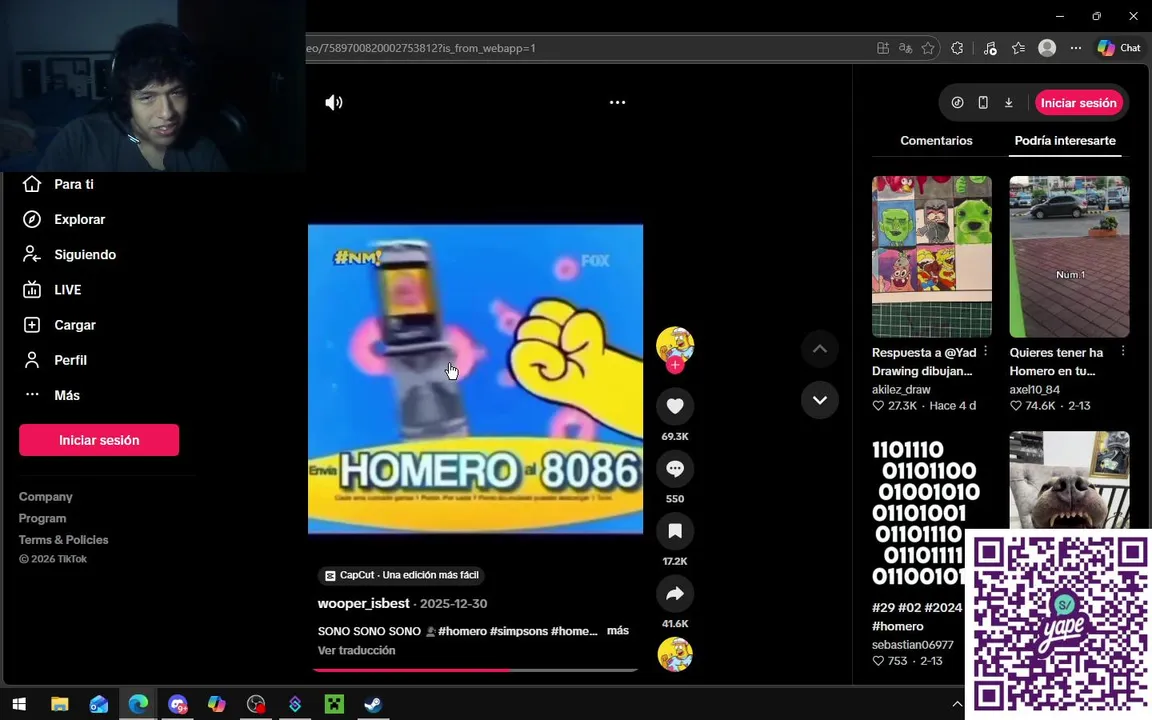Open the axel10_84 Num 1 video thumbnail
Viewport: 1152px width, 720px height.
[x=1069, y=256]
